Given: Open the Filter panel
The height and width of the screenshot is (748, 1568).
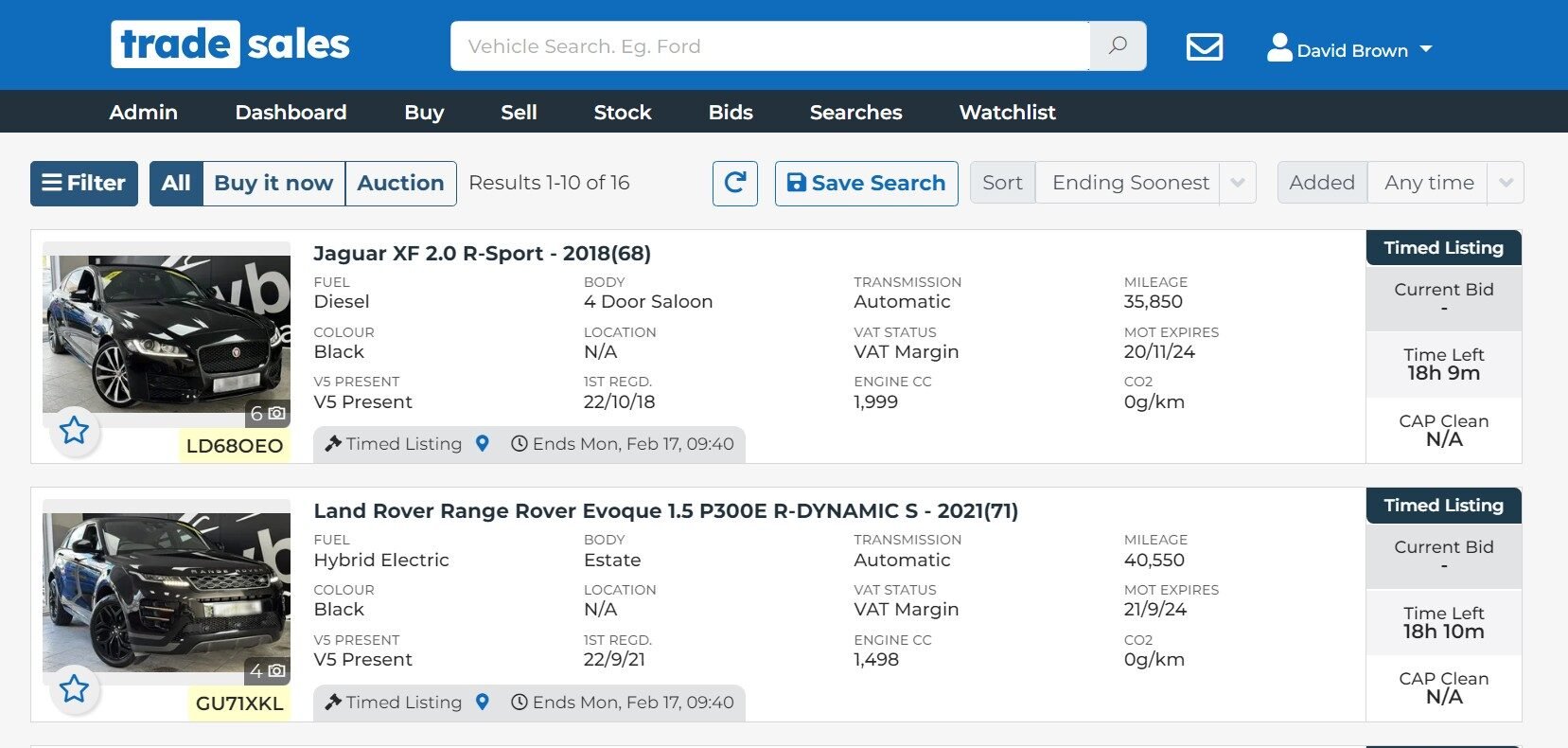Looking at the screenshot, I should tap(84, 183).
